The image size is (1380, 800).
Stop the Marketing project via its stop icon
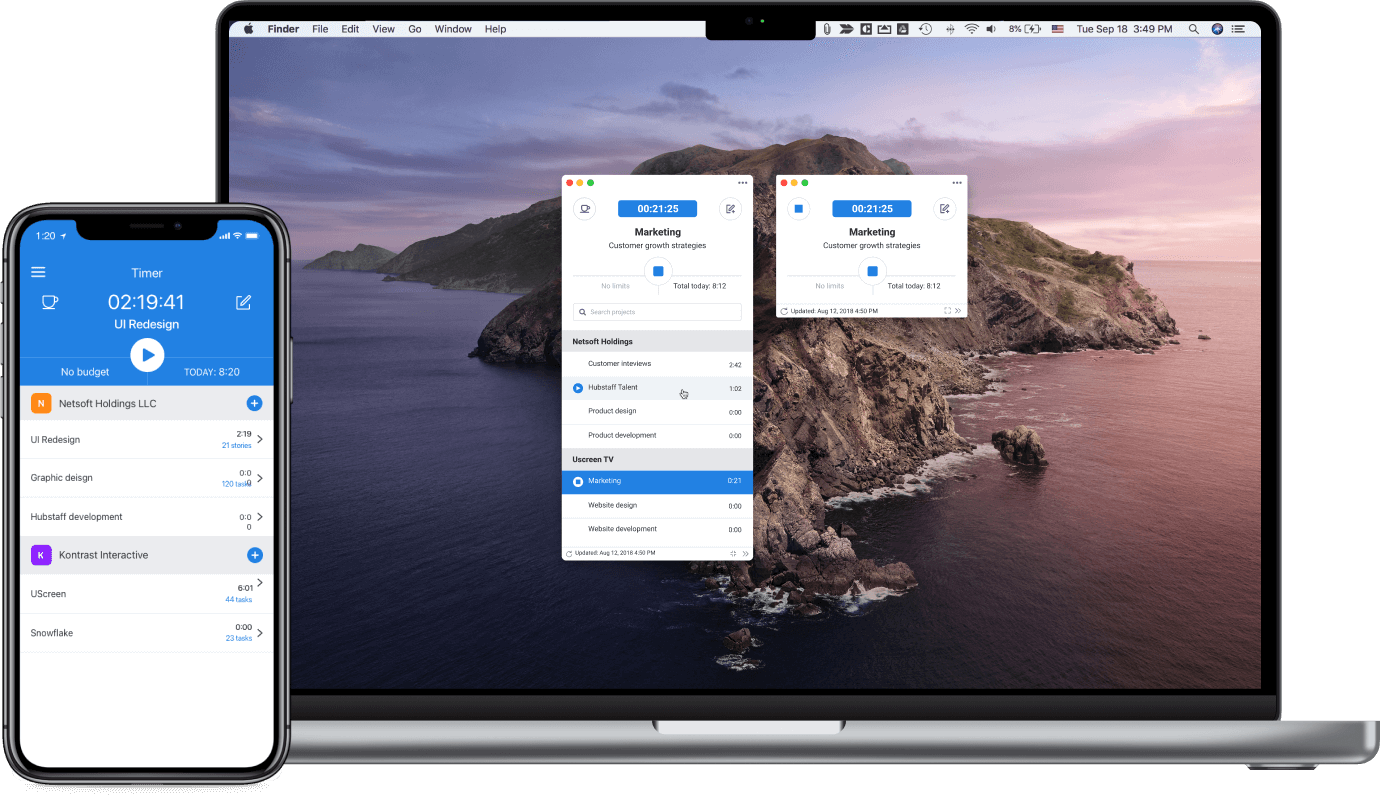click(x=578, y=482)
